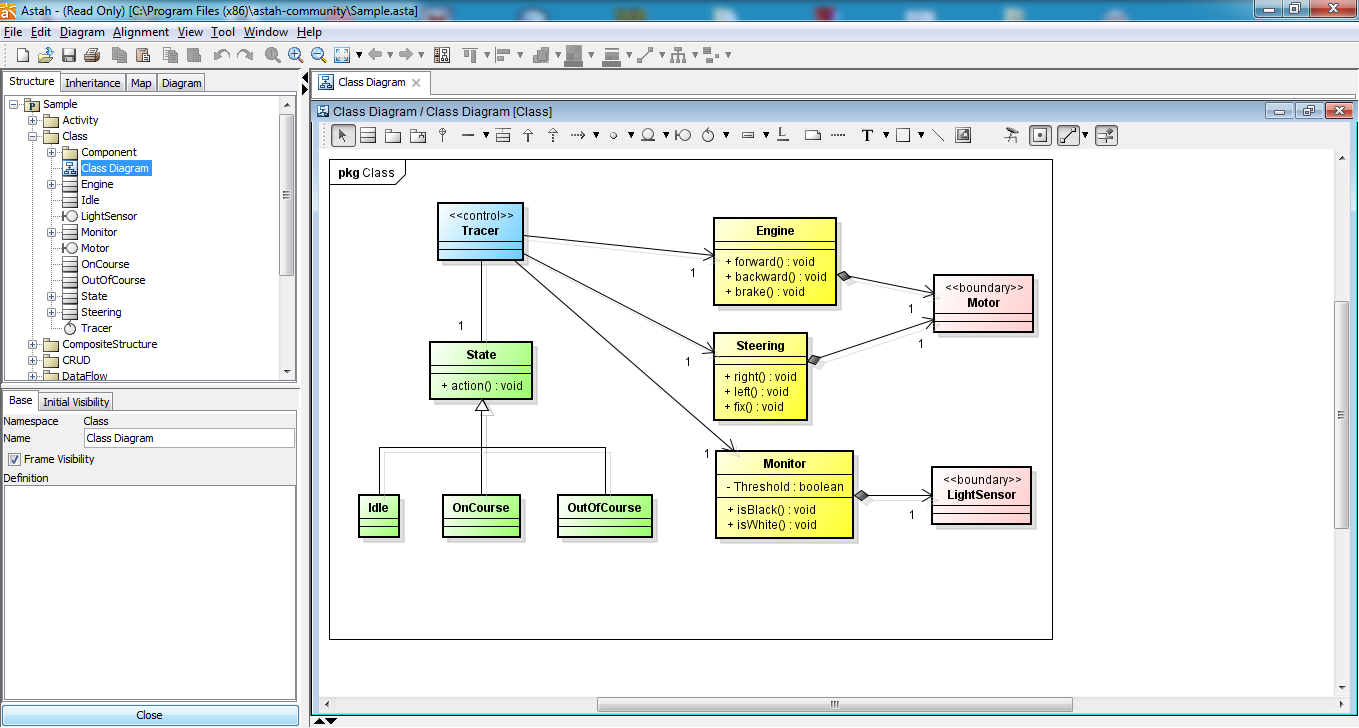Screen dimensions: 1359x728
Task: Select the Dependency dashed arrow tool
Action: (577, 135)
